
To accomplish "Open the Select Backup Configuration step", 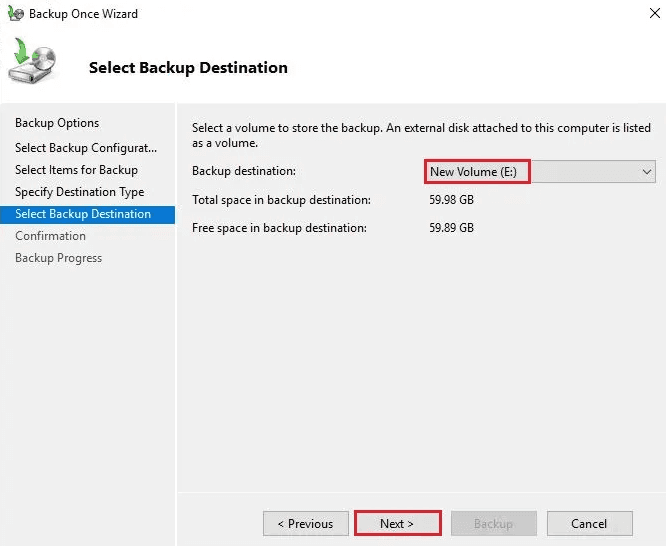I will [x=86, y=148].
